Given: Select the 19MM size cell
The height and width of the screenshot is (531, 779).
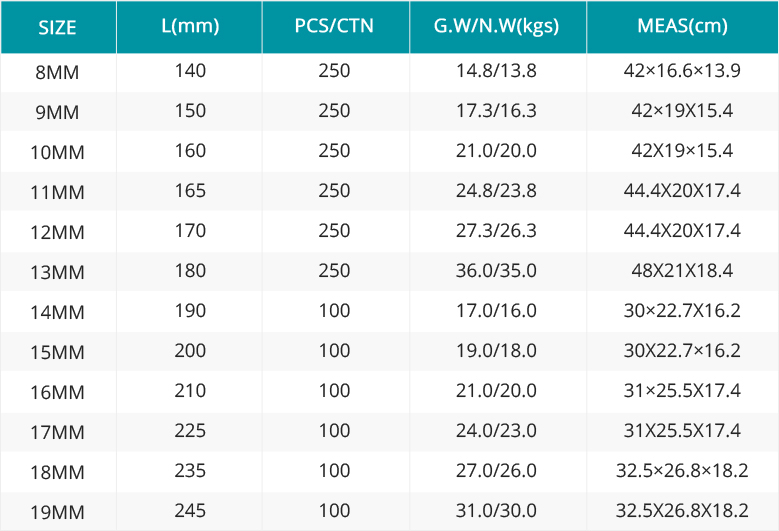Looking at the screenshot, I should [x=58, y=512].
